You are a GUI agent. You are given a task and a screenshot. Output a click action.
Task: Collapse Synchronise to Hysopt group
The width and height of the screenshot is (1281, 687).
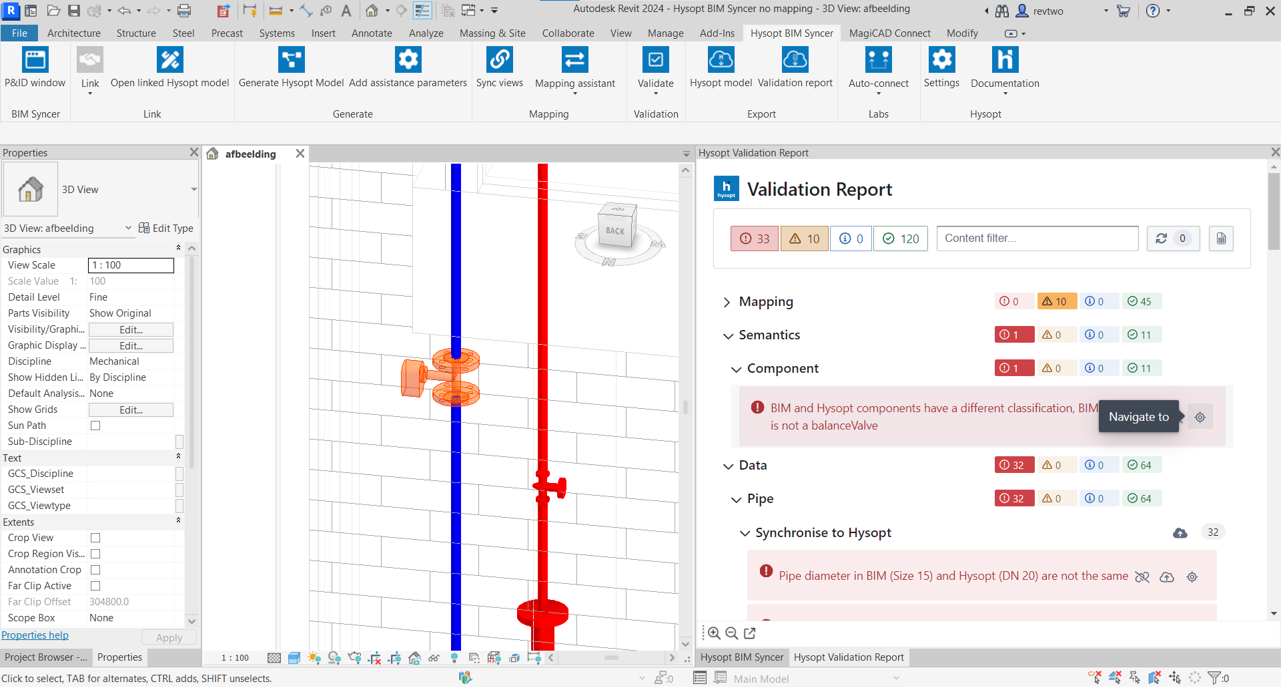[745, 533]
